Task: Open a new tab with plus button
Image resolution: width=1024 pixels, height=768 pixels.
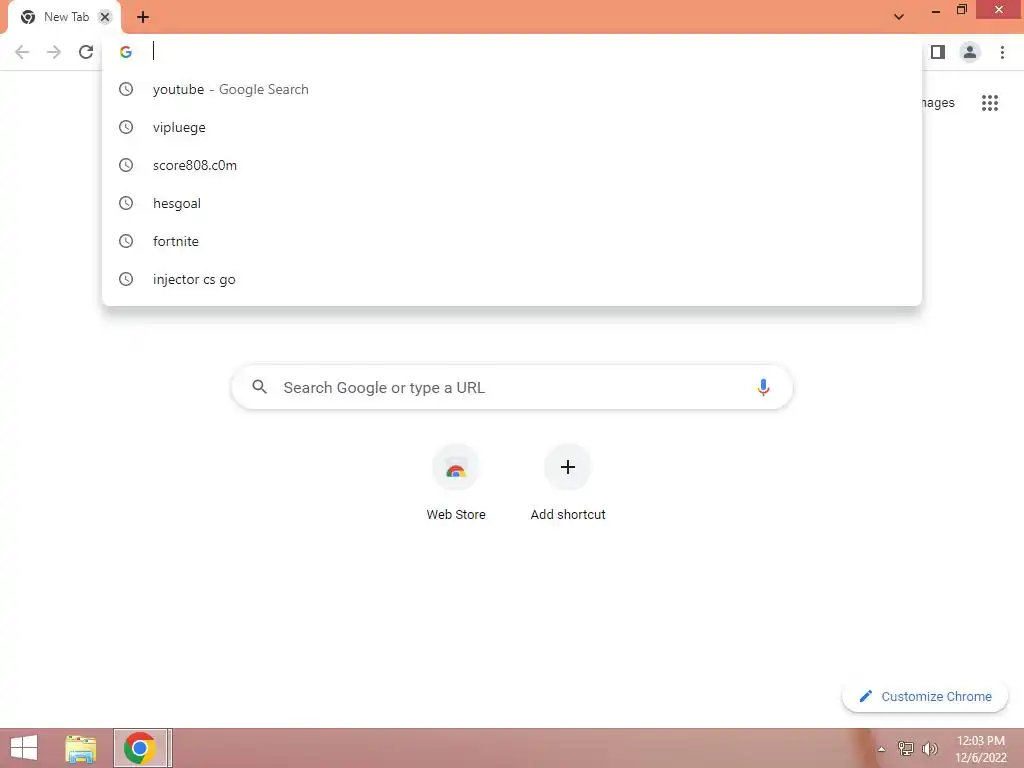Action: [143, 17]
